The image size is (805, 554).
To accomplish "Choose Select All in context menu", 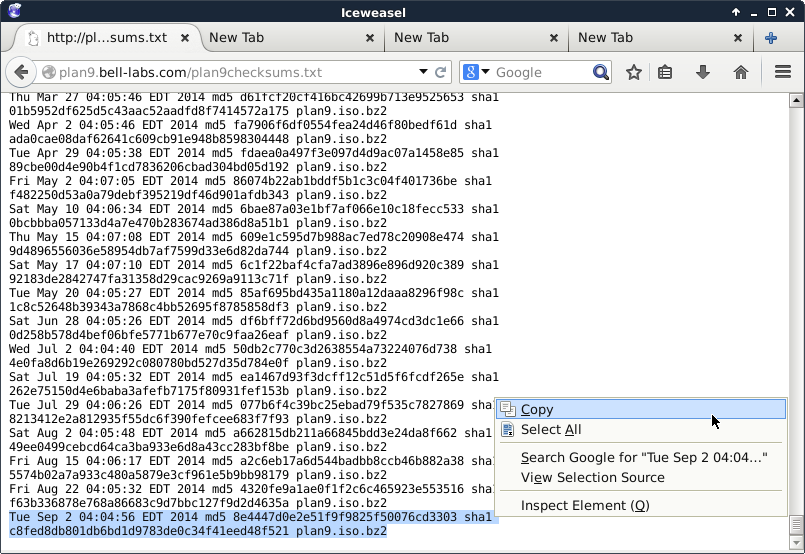I will (551, 430).
